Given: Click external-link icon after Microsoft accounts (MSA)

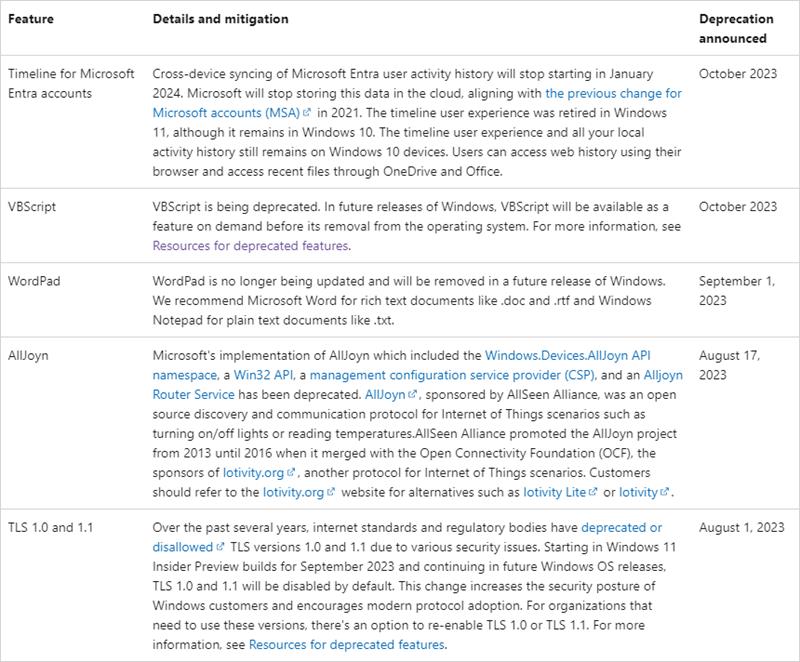Looking at the screenshot, I should pyautogui.click(x=306, y=114).
